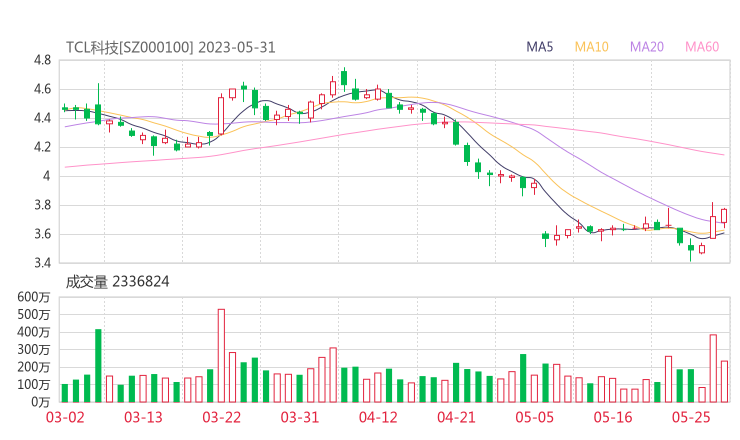
Task: Click the 05-05 date axis label
Action: click(534, 417)
